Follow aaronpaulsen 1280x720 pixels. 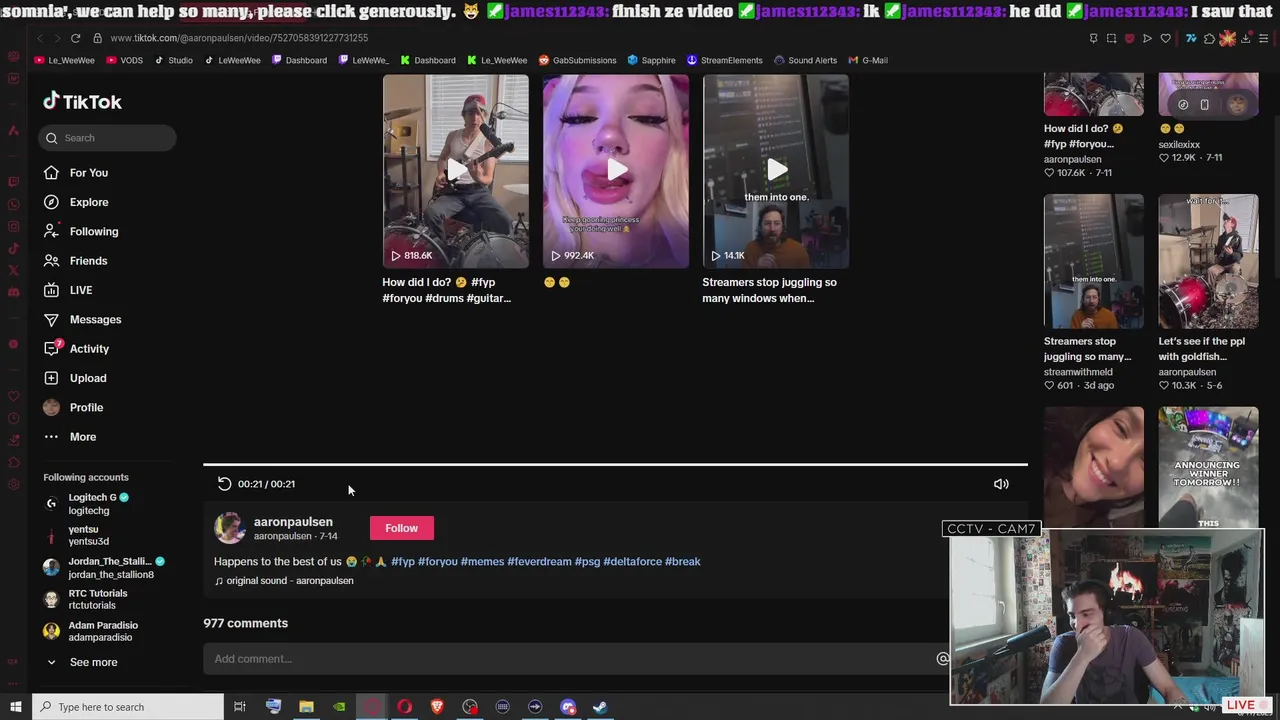[401, 528]
